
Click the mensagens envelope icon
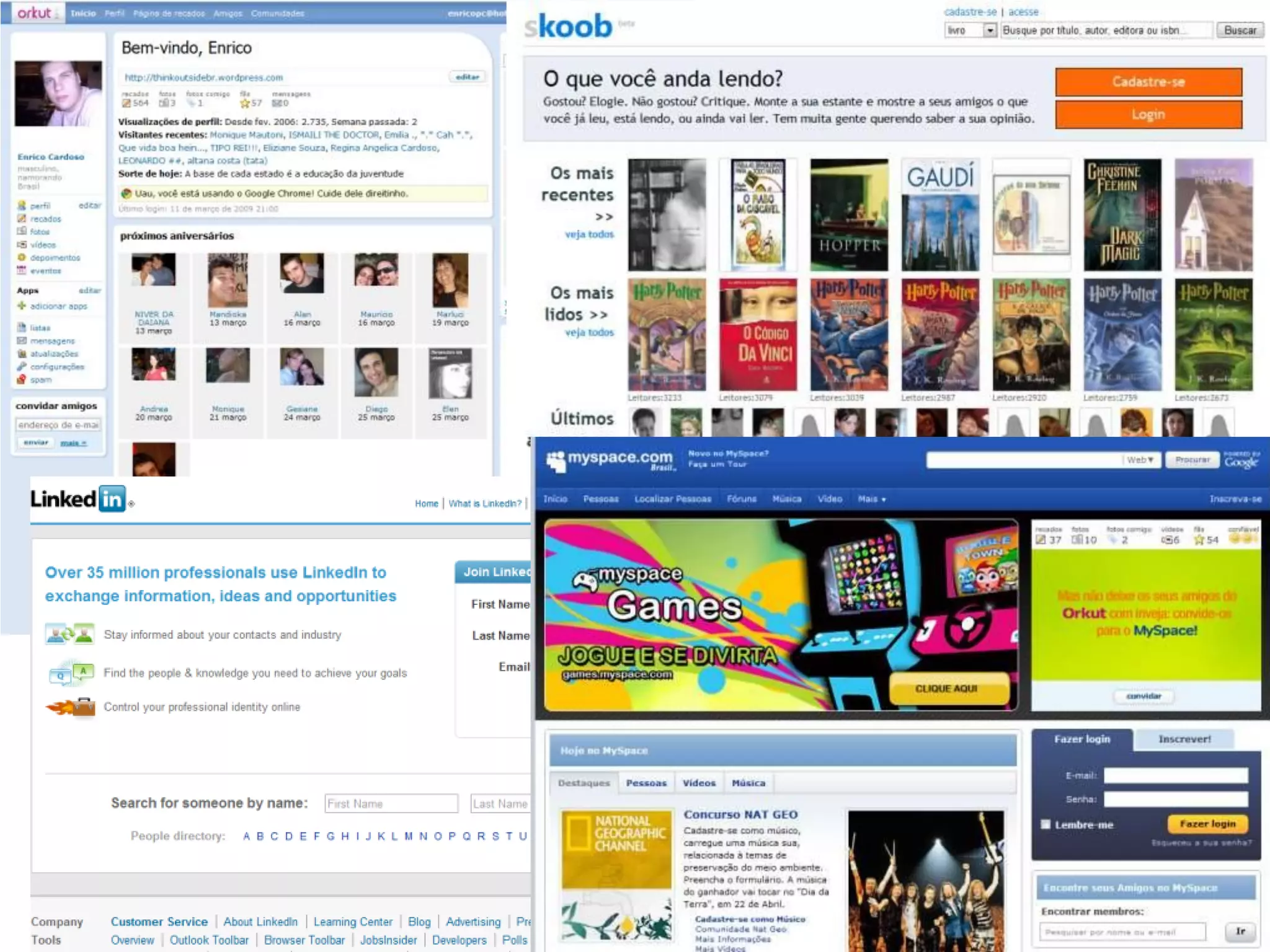(22, 340)
